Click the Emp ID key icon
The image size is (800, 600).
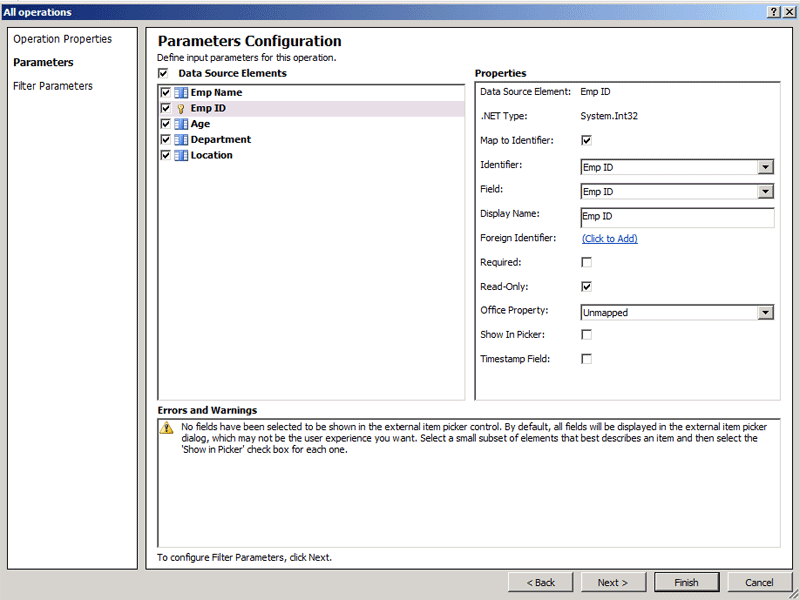point(181,109)
